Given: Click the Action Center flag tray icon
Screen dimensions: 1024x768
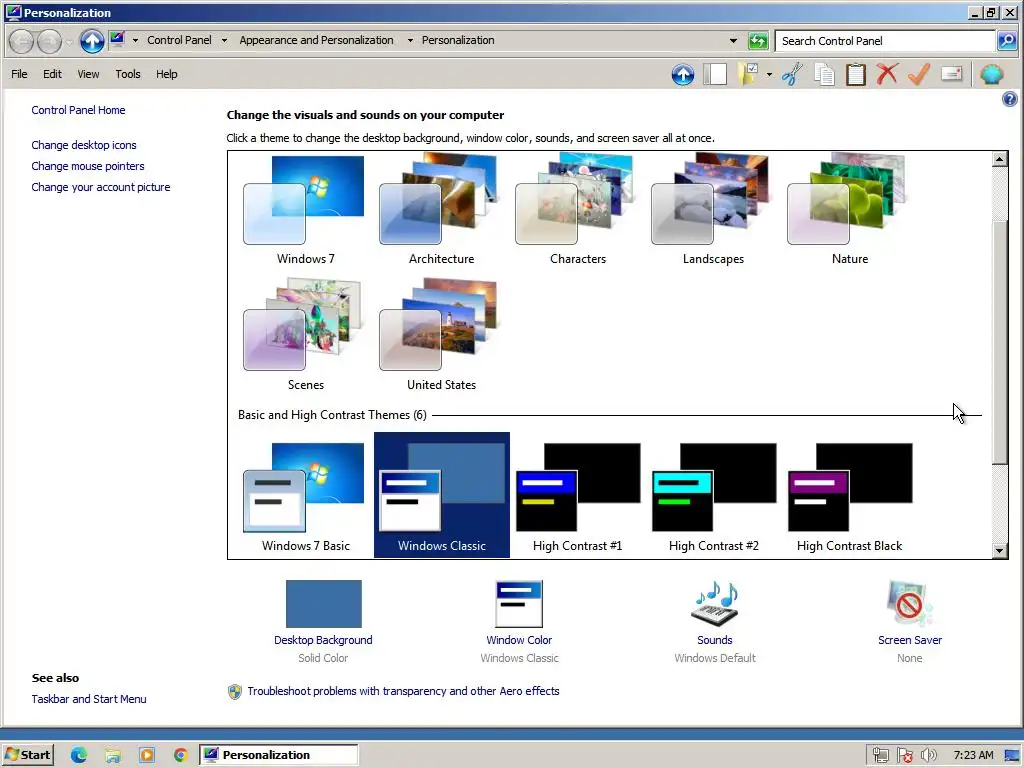Looking at the screenshot, I should (x=905, y=756).
